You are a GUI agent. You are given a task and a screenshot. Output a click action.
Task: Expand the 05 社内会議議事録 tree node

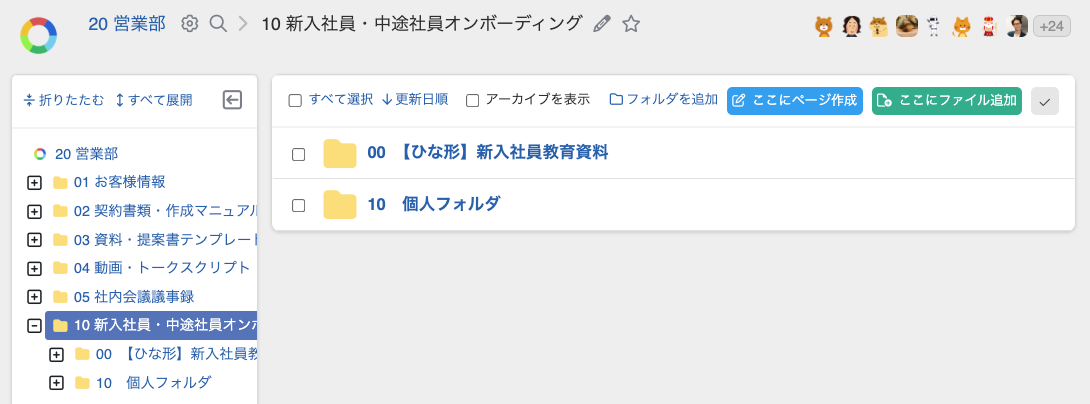tap(34, 296)
